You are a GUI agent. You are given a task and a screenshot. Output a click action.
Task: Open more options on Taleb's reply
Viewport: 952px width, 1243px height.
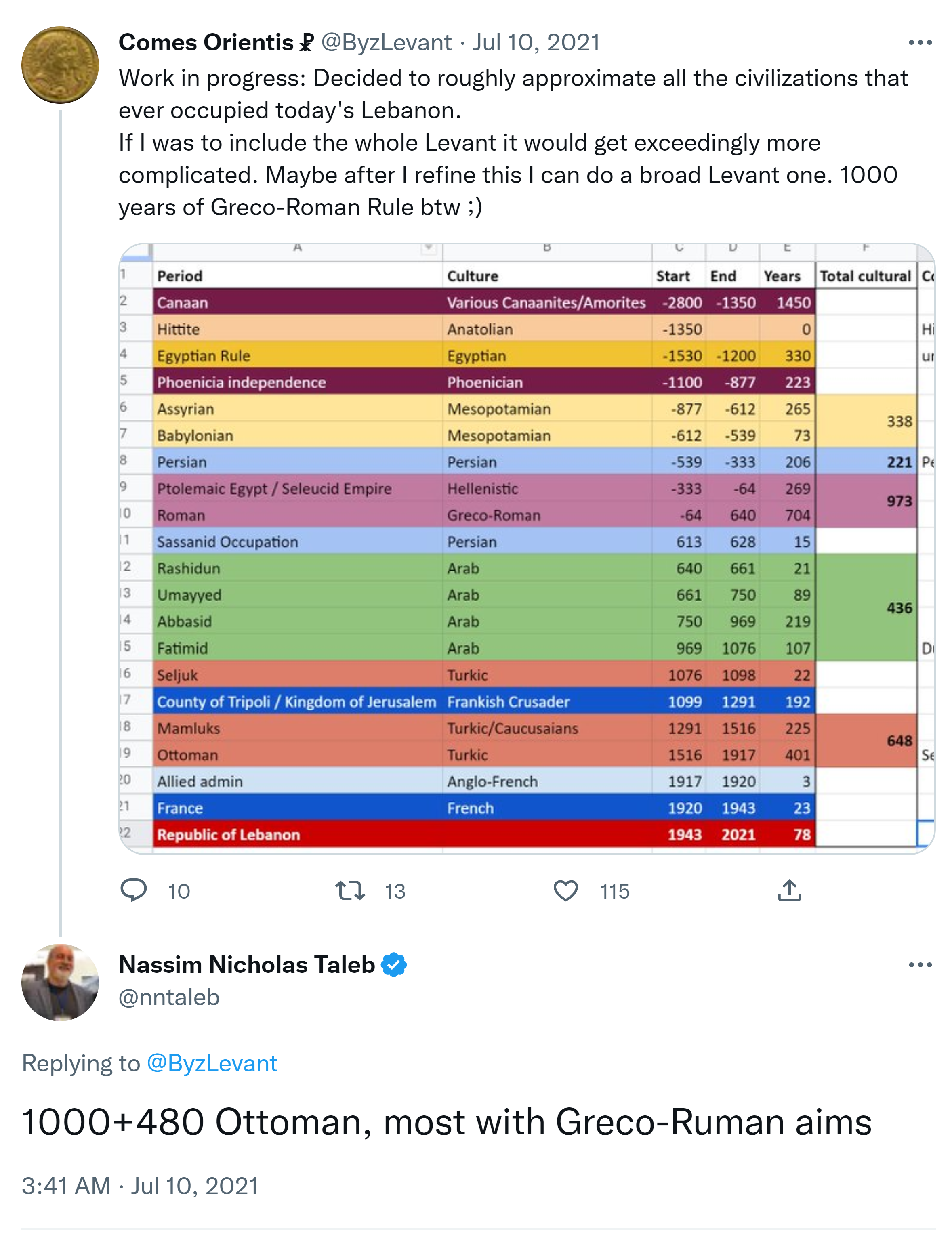(920, 965)
